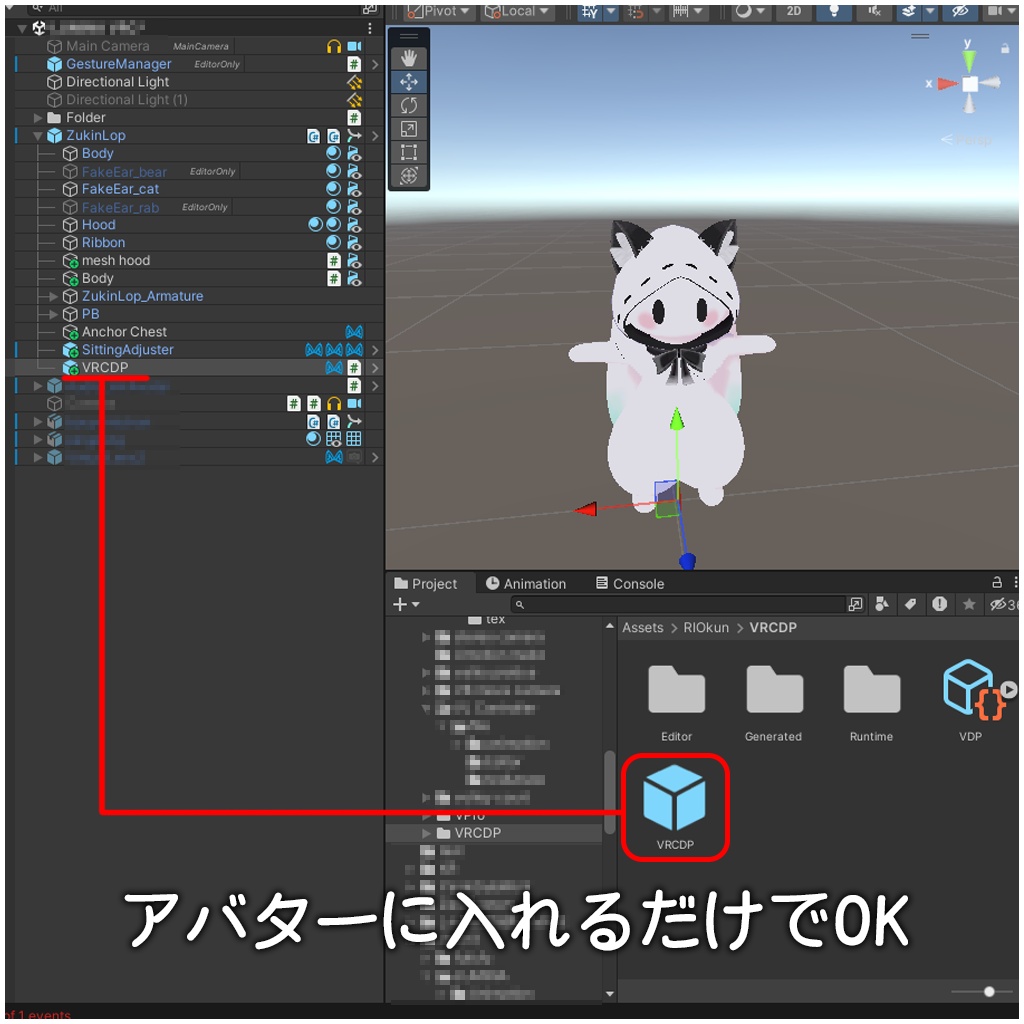The image size is (1024, 1024).
Task: Select SittingAdjuster in hierarchy
Action: pos(127,350)
